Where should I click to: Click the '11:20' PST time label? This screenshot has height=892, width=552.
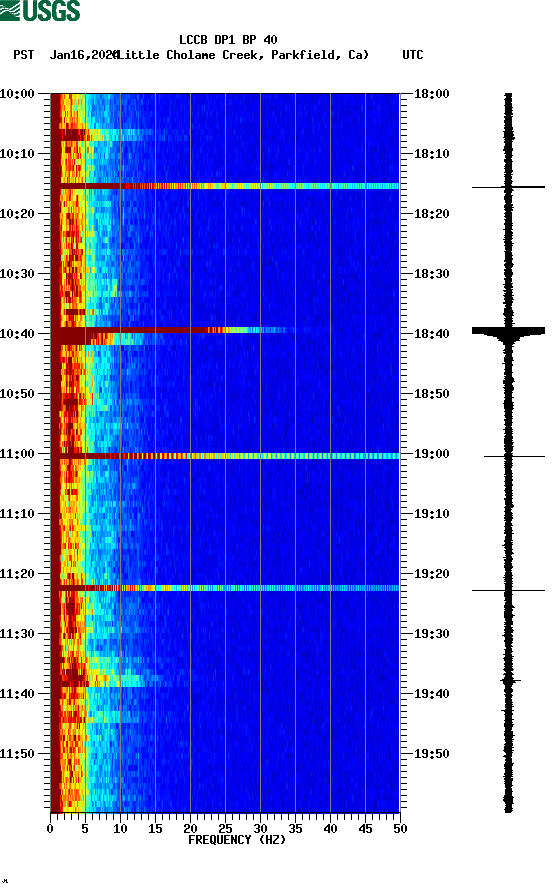click(x=18, y=573)
